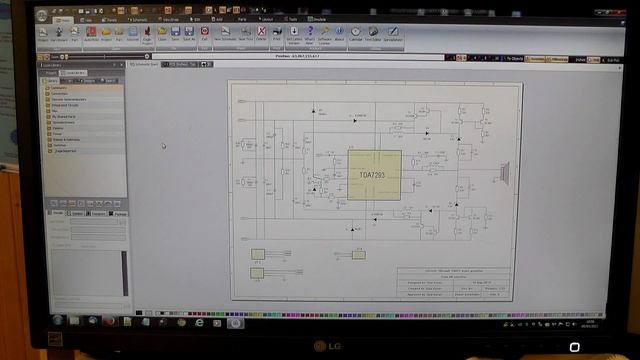The image size is (640, 360).
Task: Click the first field in the part details
Action: point(94,222)
